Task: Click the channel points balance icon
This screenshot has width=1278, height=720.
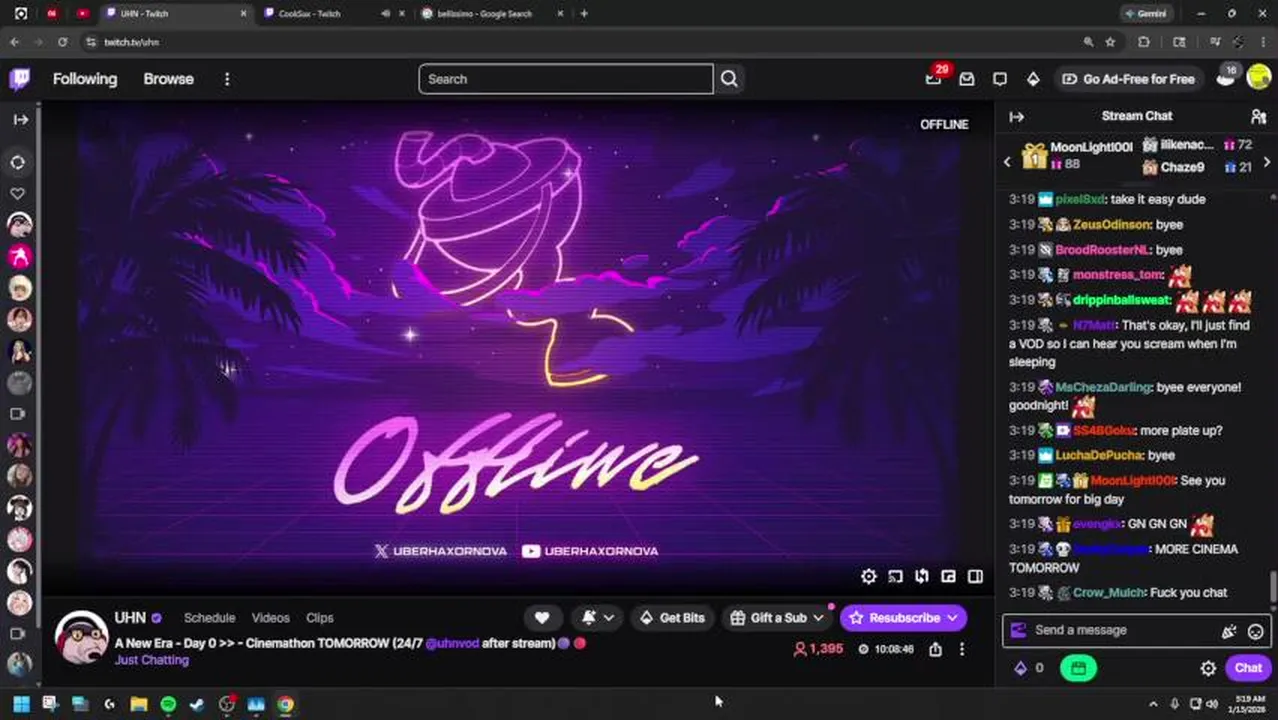Action: 1020,668
